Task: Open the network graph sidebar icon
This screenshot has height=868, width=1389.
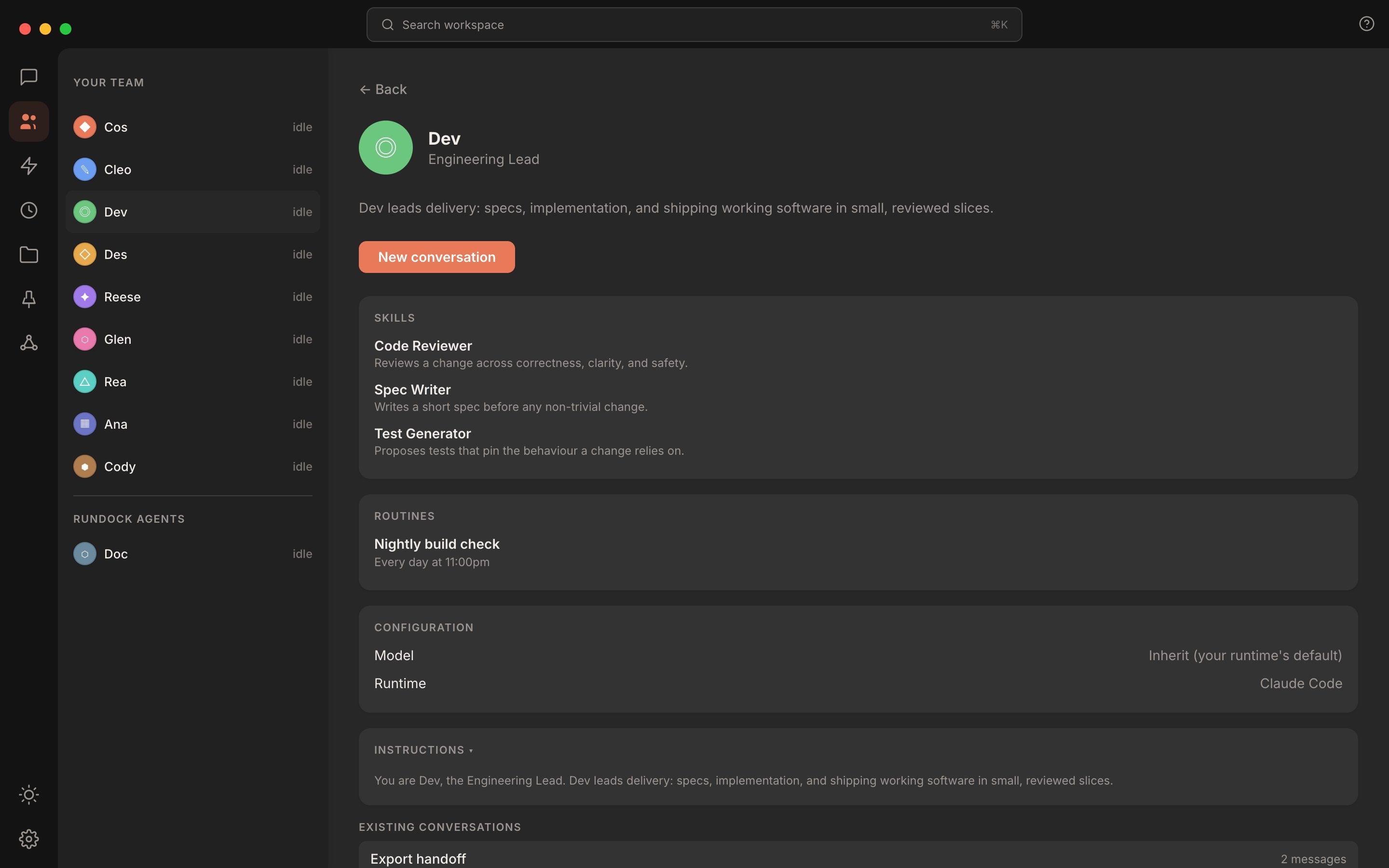Action: (29, 343)
